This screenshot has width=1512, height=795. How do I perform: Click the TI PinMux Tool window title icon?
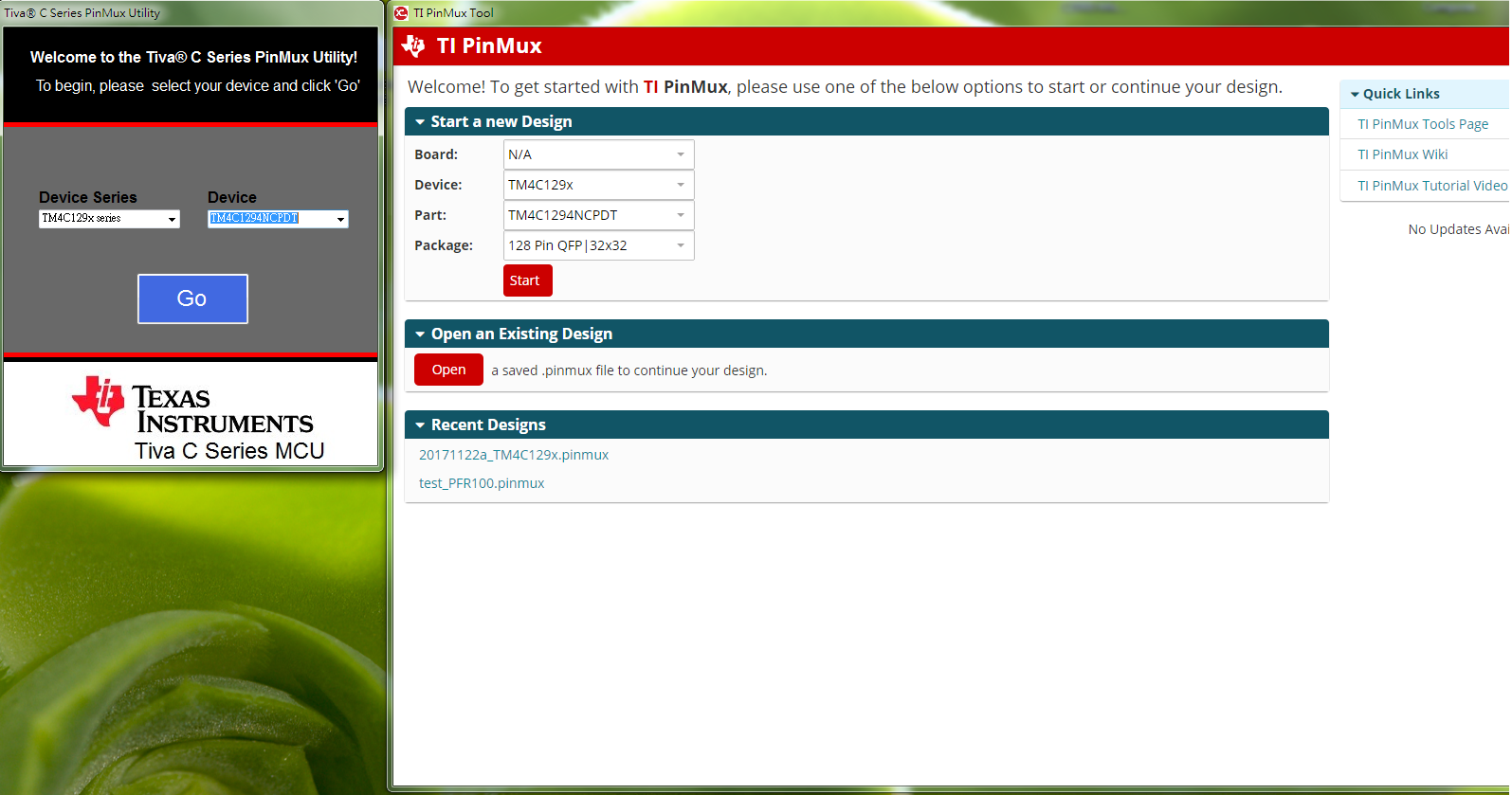pyautogui.click(x=401, y=13)
